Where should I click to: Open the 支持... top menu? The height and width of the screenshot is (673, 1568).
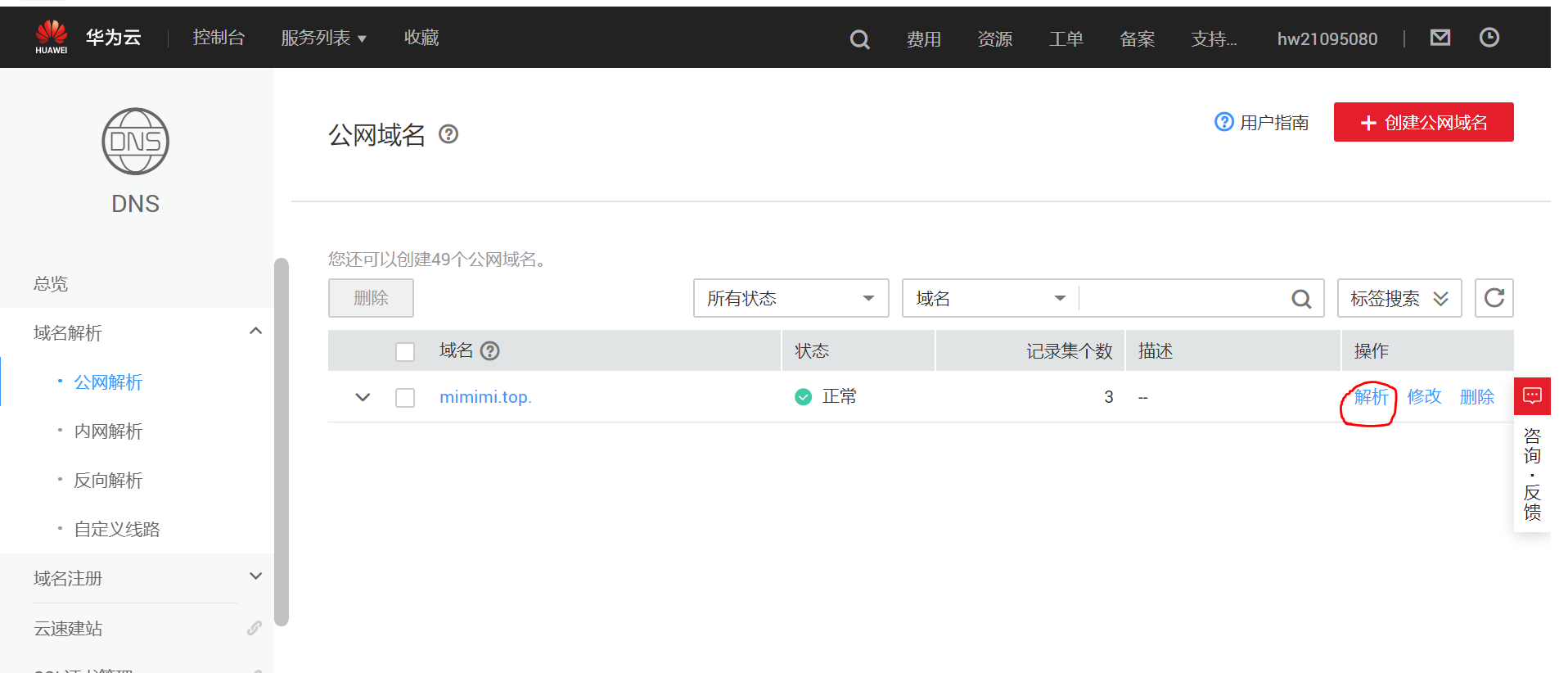tap(1214, 38)
